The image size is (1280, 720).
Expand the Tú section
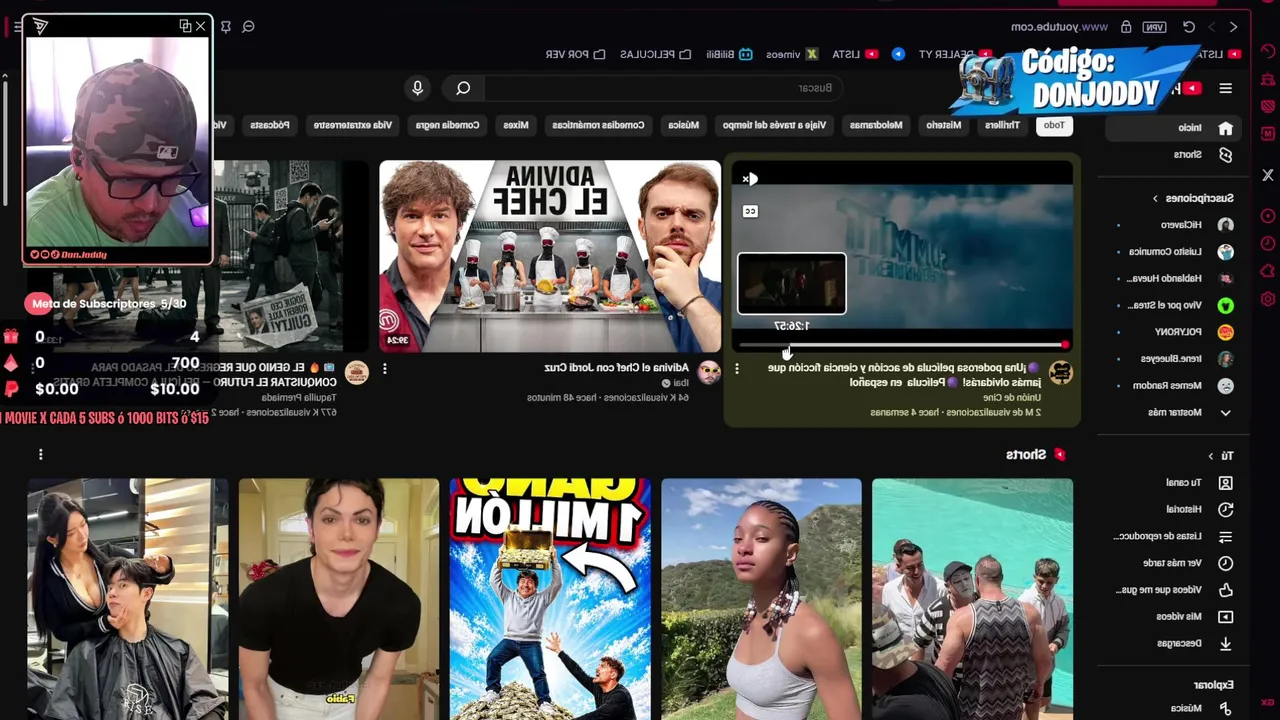pos(1221,456)
